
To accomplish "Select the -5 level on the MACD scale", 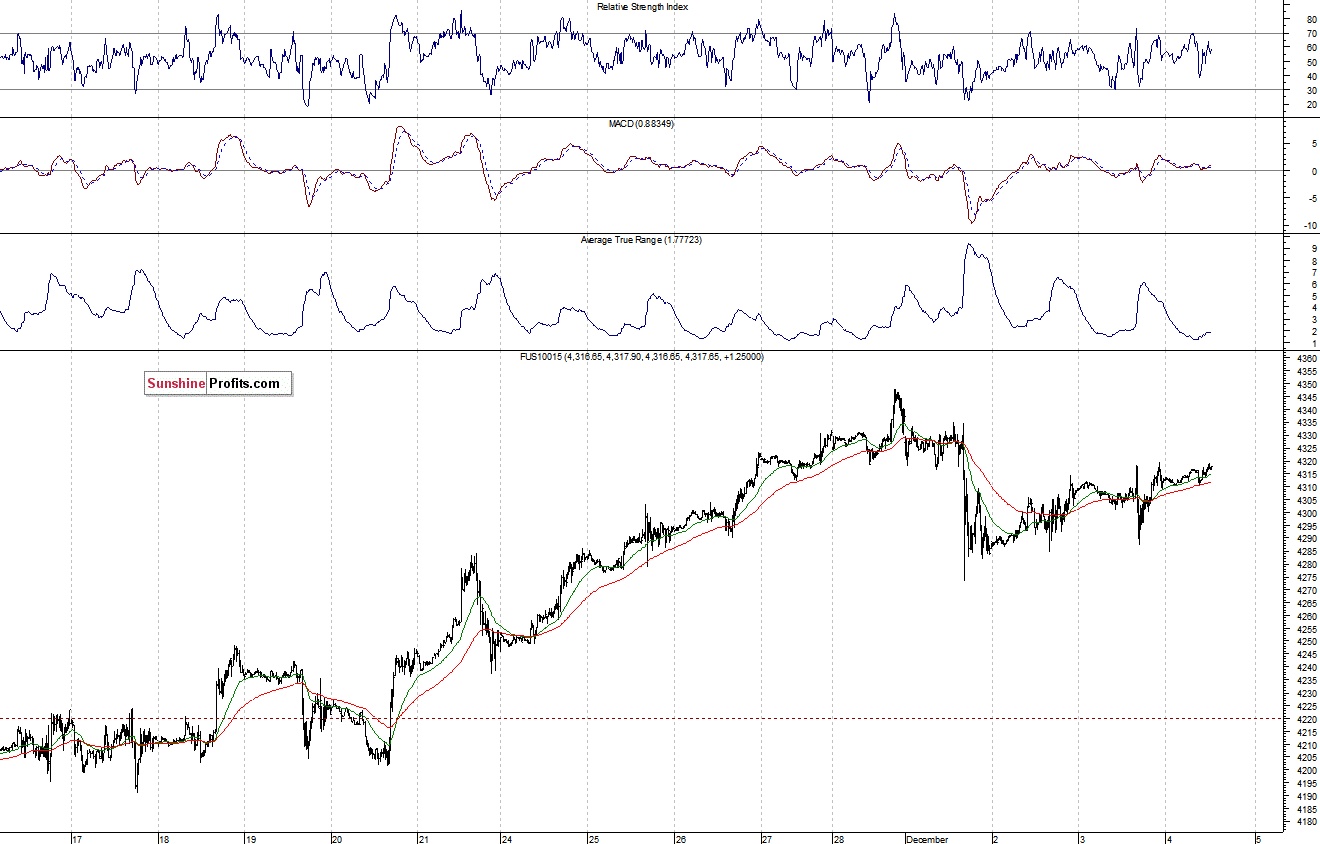I will point(1311,197).
